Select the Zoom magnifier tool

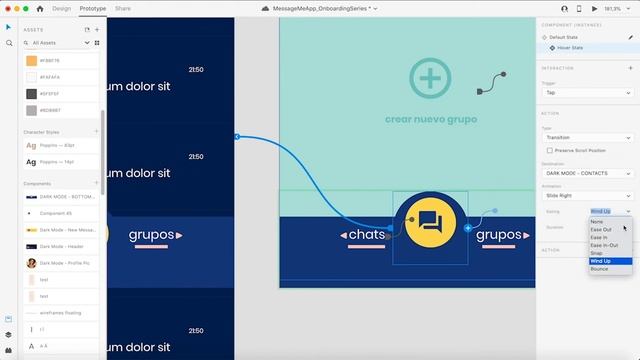(9, 43)
